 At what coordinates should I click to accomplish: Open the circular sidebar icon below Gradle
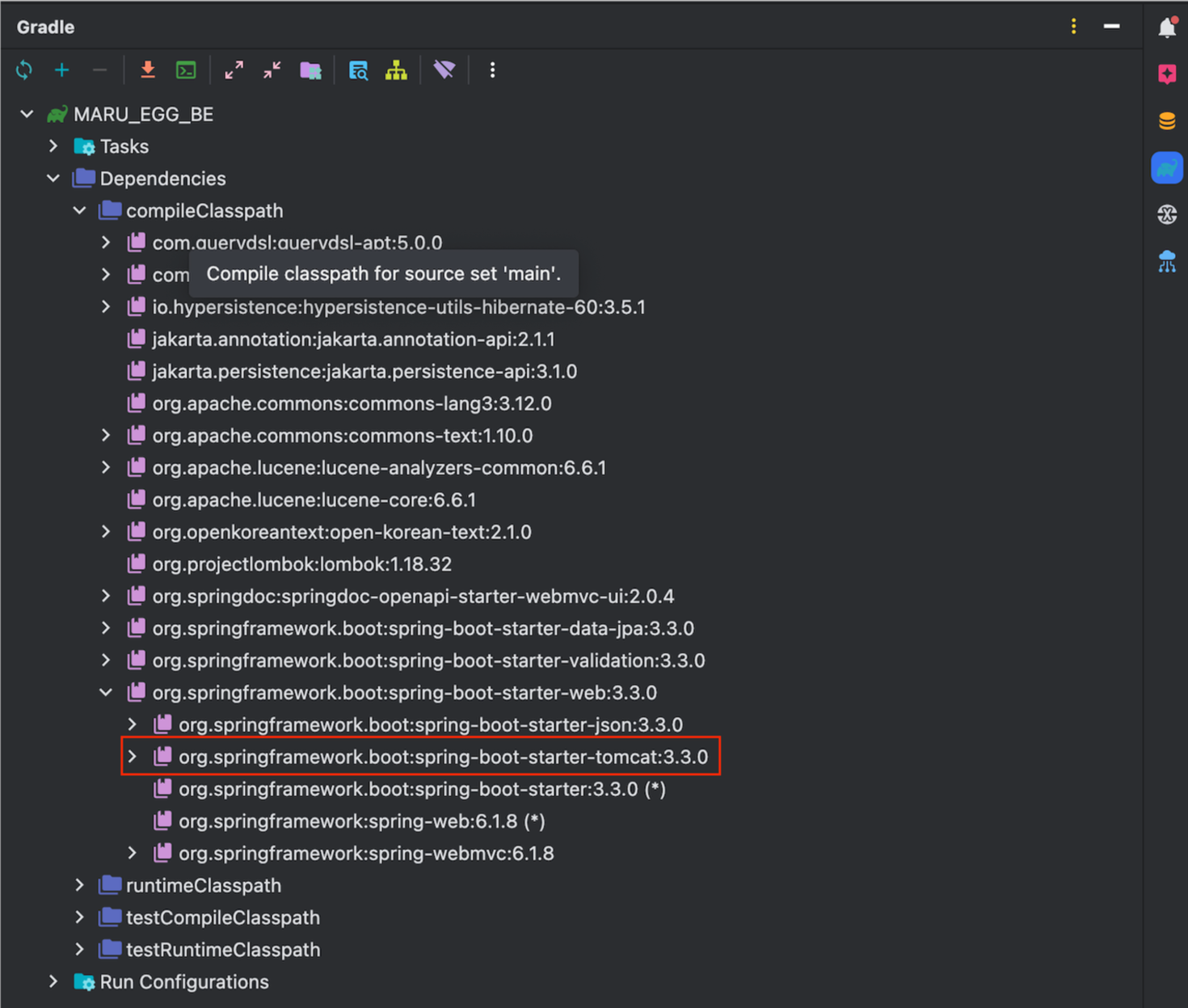(x=1167, y=214)
